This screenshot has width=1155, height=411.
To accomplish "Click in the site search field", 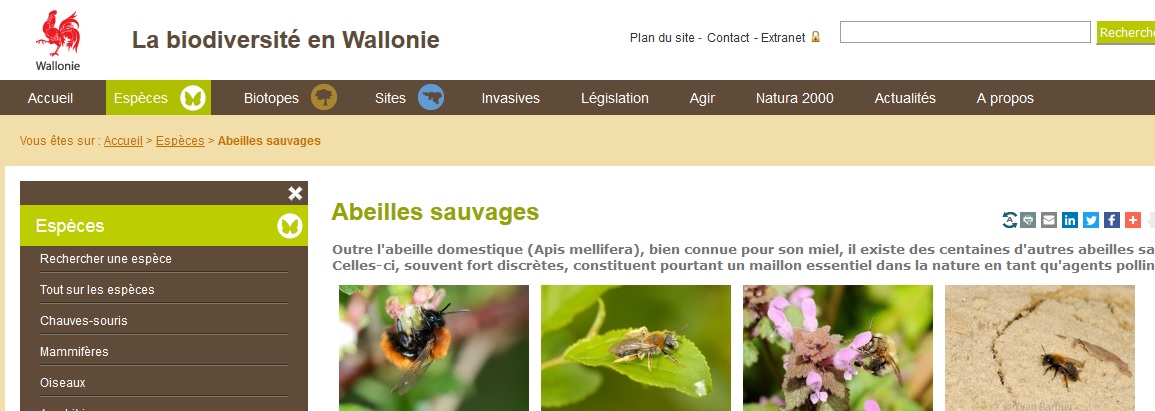I will click(x=965, y=32).
